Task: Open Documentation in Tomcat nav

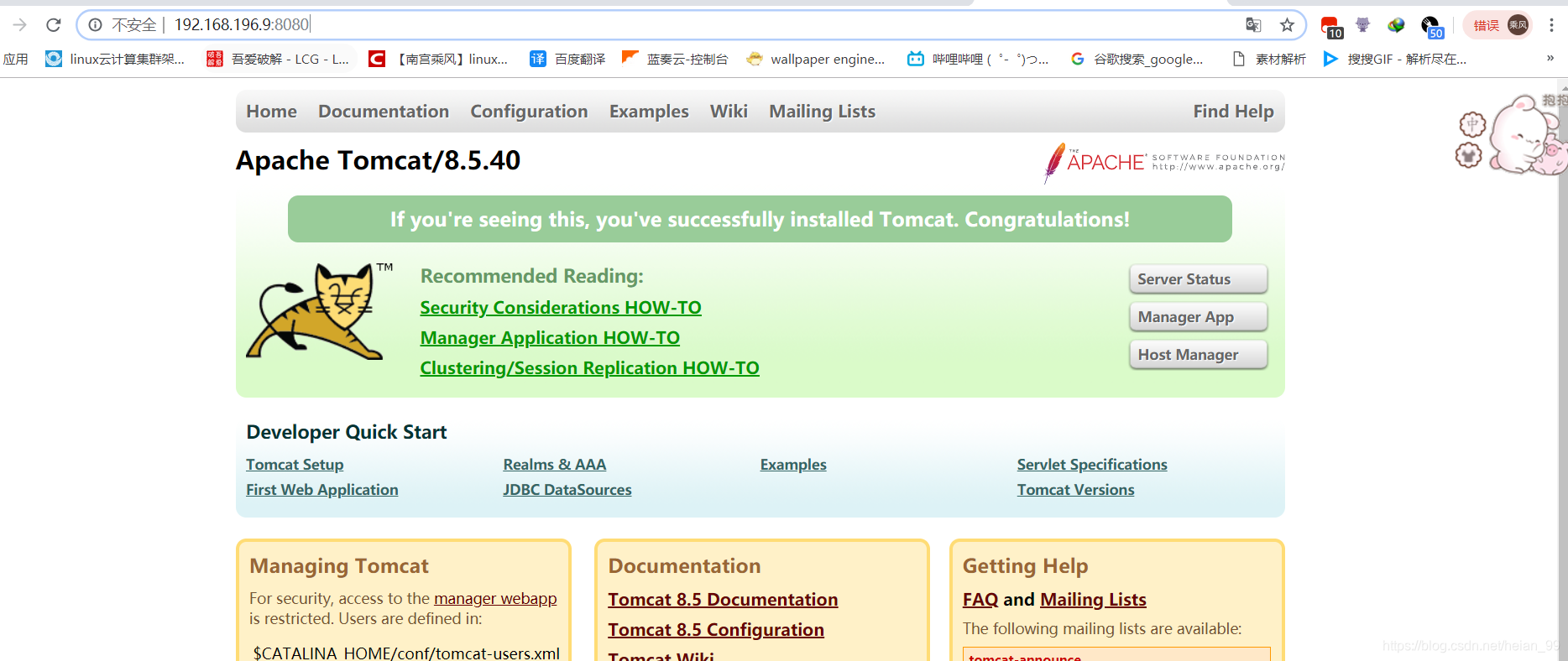Action: coord(384,112)
